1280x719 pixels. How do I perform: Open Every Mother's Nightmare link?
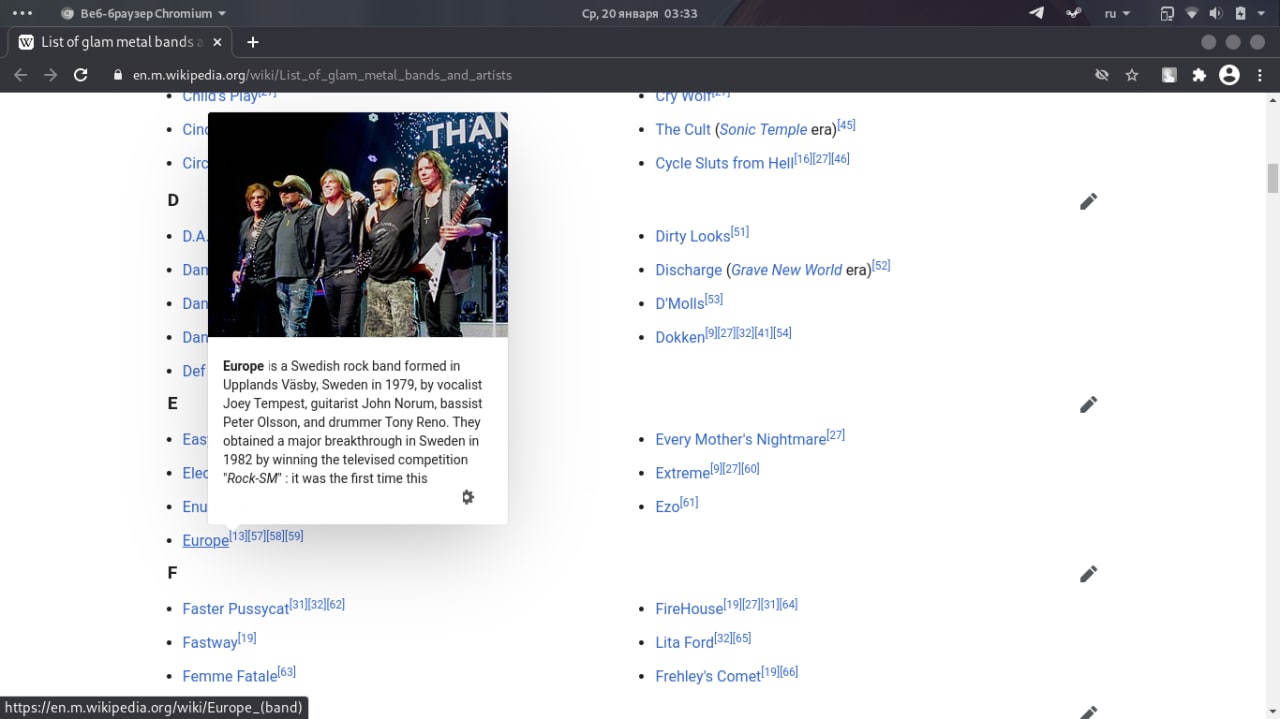[x=740, y=439]
